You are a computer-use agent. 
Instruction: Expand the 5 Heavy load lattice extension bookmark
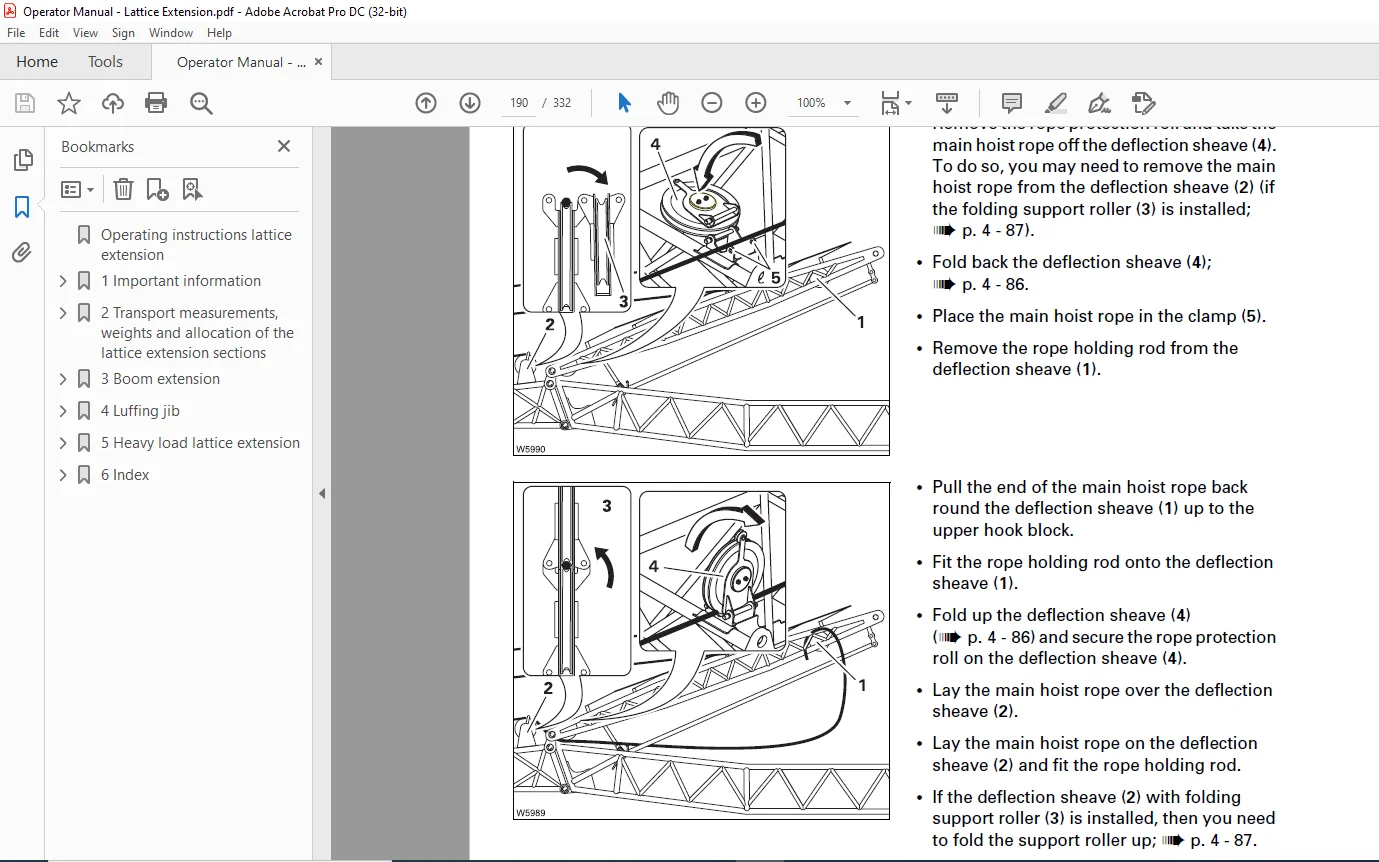[x=63, y=443]
